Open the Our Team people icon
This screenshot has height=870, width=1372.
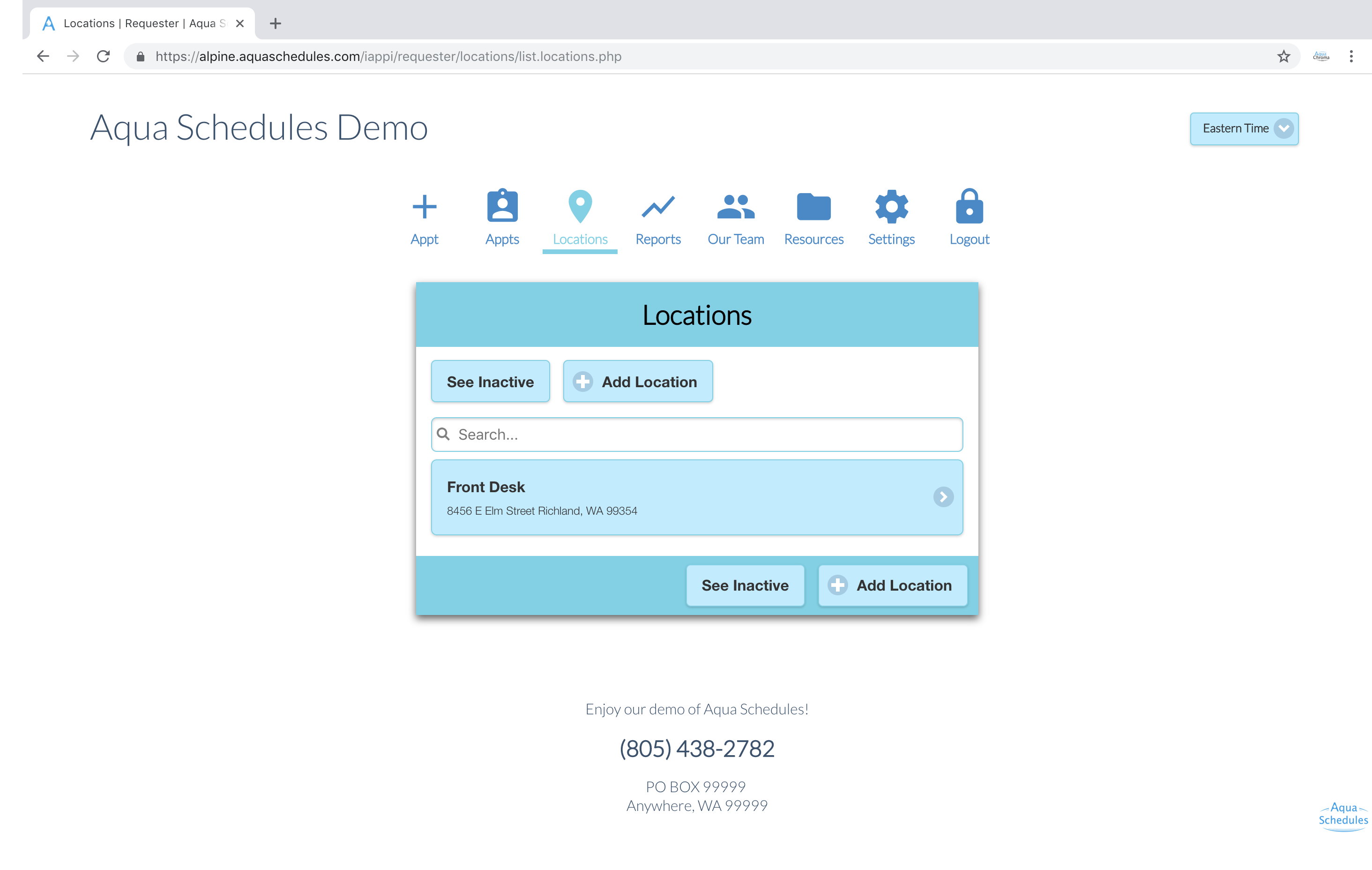[736, 207]
